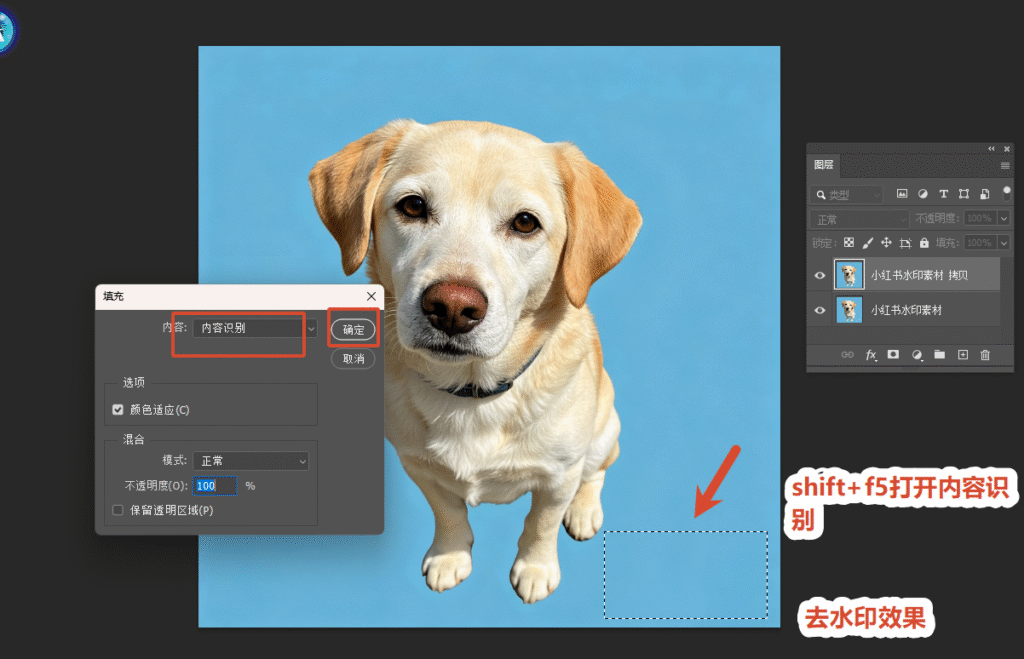Hide the 小红书水印素材 拷贝 layer

(x=820, y=275)
